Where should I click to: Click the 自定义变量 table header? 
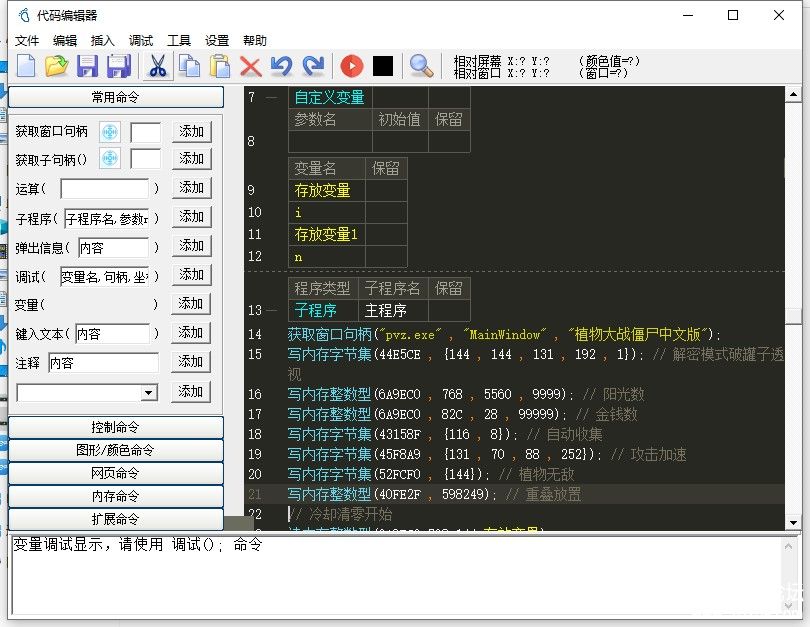point(330,97)
